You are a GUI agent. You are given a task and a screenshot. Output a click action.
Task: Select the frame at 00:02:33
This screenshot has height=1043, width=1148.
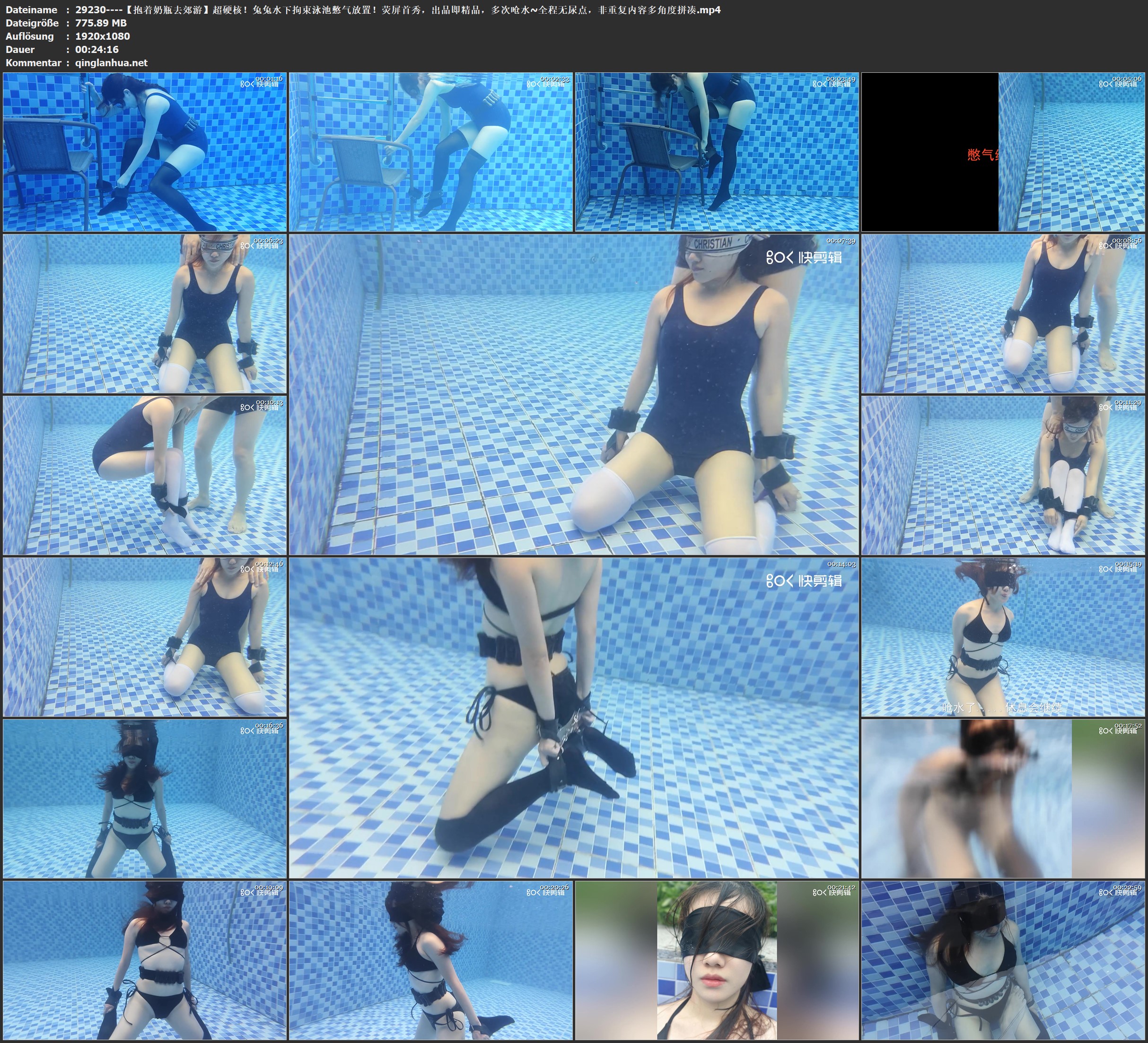(x=430, y=151)
